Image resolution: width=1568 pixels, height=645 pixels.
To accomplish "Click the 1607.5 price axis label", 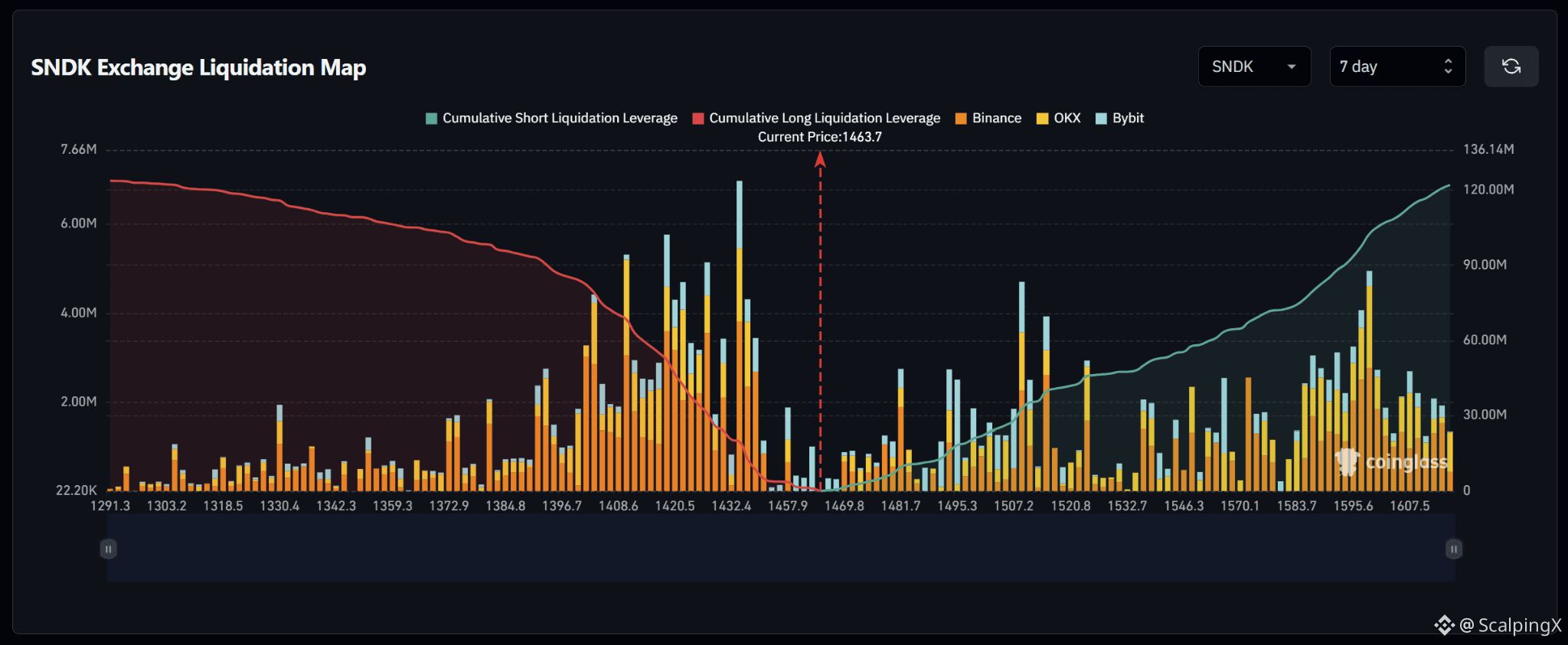I will click(1410, 506).
